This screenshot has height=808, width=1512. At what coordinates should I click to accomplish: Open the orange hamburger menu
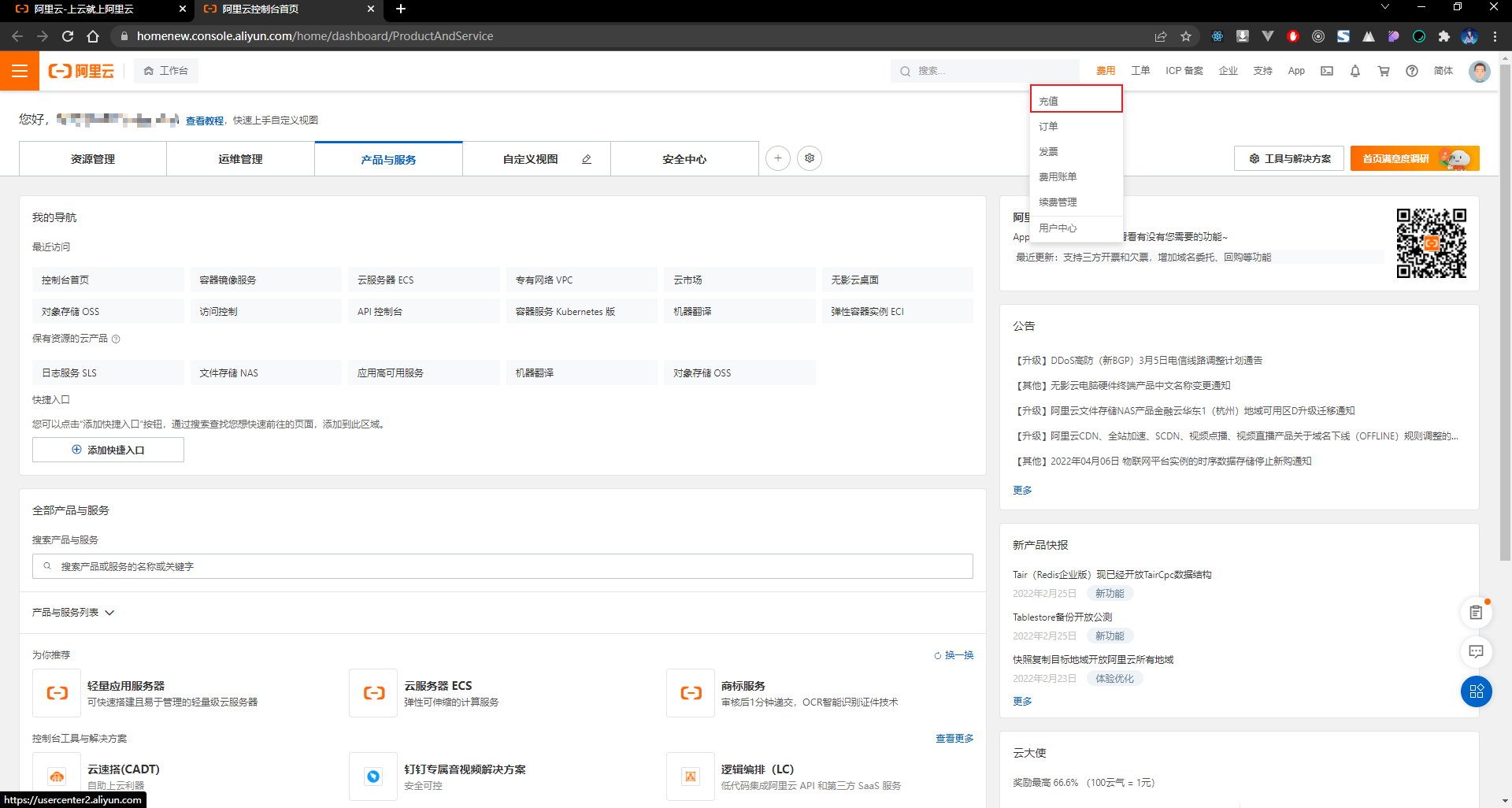[20, 71]
